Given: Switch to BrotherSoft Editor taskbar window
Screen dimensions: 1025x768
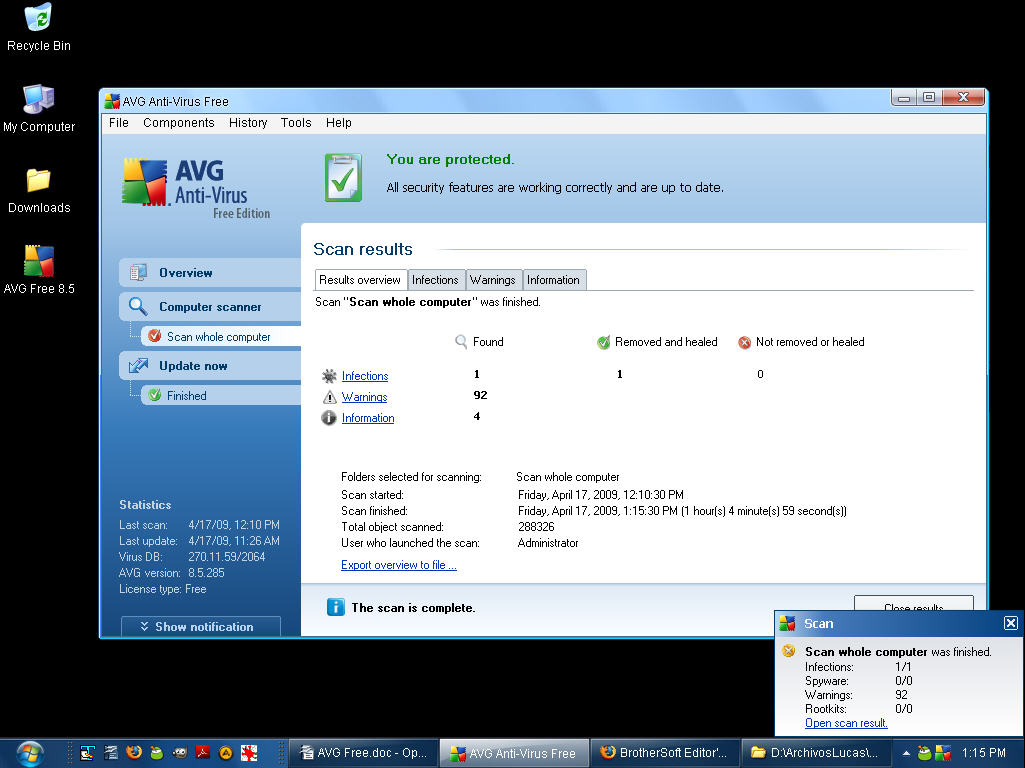Looking at the screenshot, I should 665,753.
